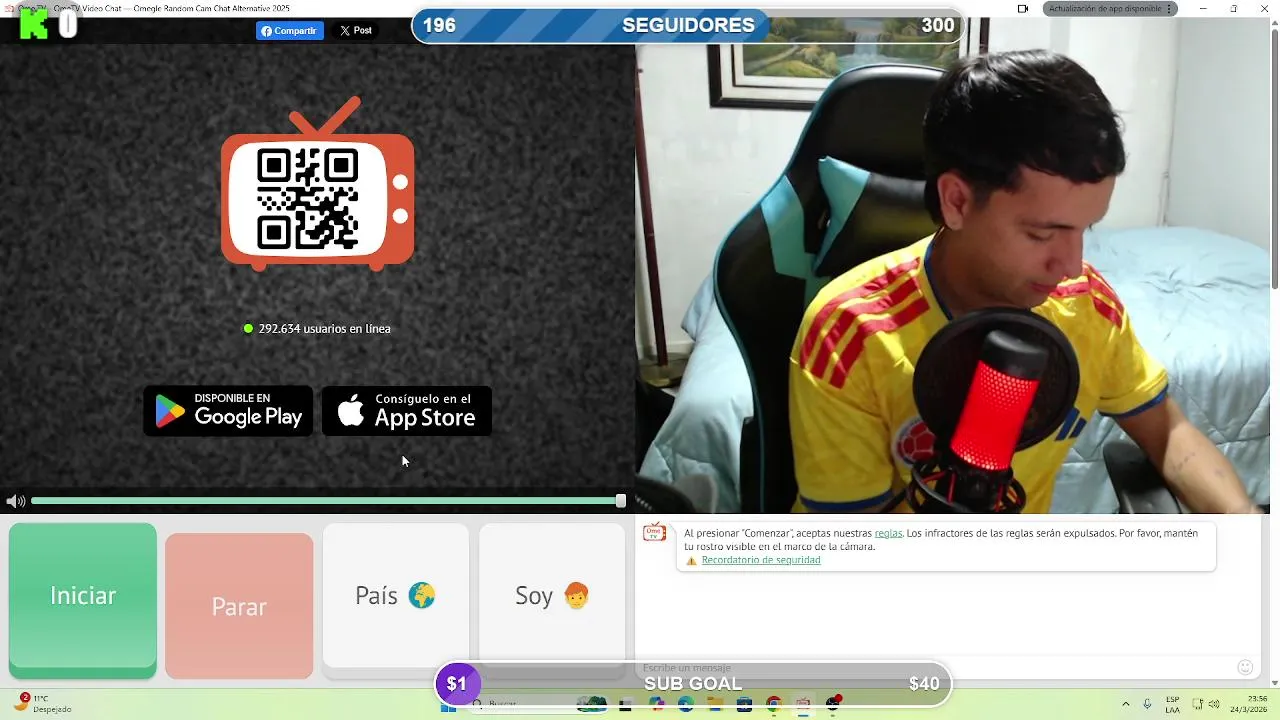This screenshot has height=720, width=1280.
Task: Click the microphone icon in system tray
Action: (x=1147, y=704)
